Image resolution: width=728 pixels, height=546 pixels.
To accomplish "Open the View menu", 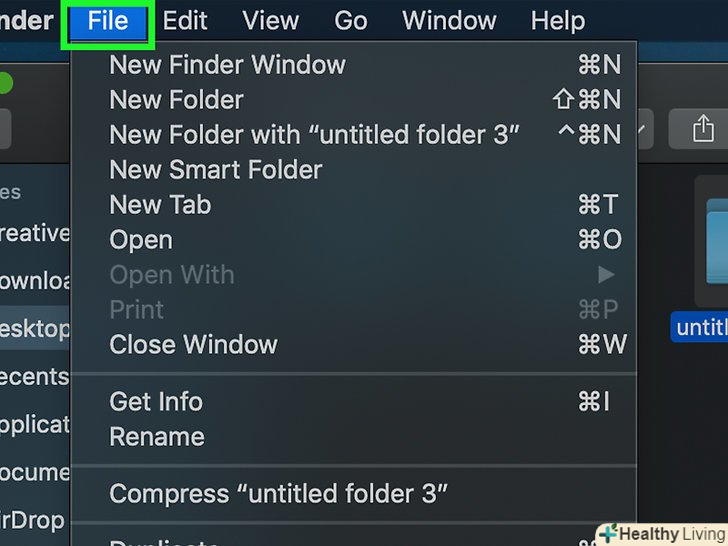I will pos(270,20).
